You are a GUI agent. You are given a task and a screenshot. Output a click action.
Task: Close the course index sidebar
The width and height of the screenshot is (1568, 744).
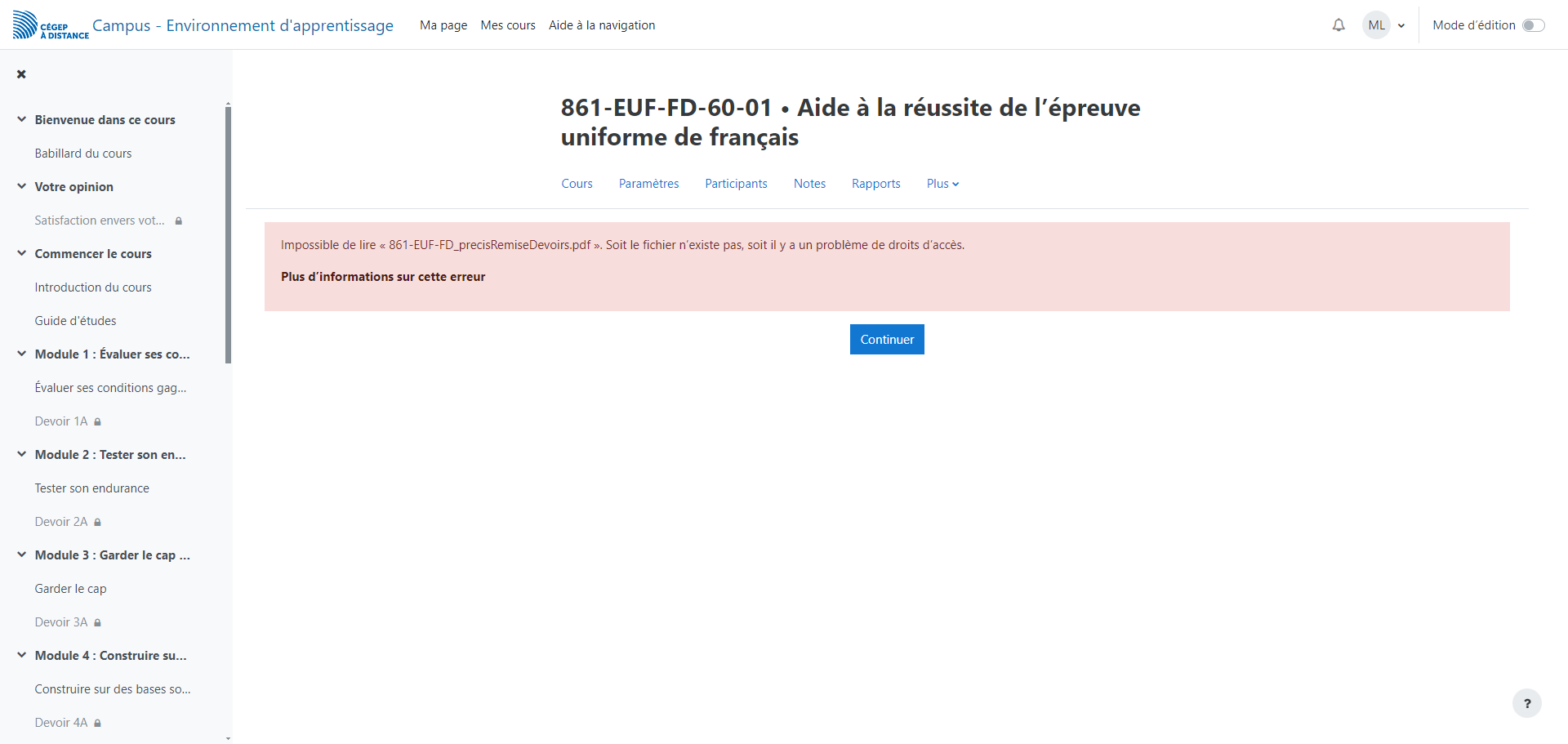pos(21,74)
